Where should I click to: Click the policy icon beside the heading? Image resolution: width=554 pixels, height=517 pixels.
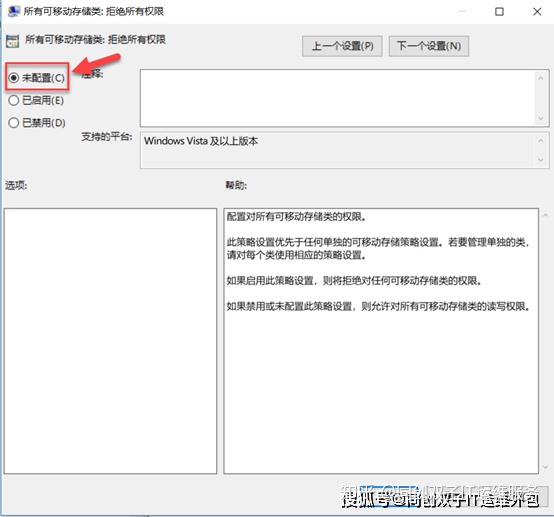(13, 41)
